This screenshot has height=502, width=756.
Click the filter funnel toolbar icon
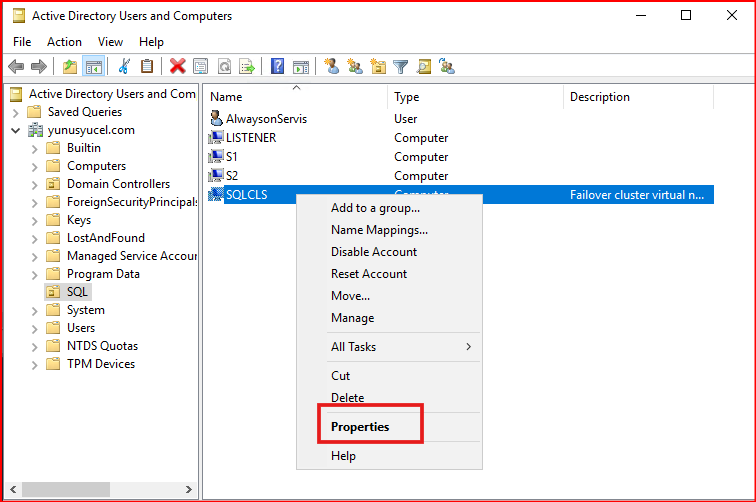[401, 66]
